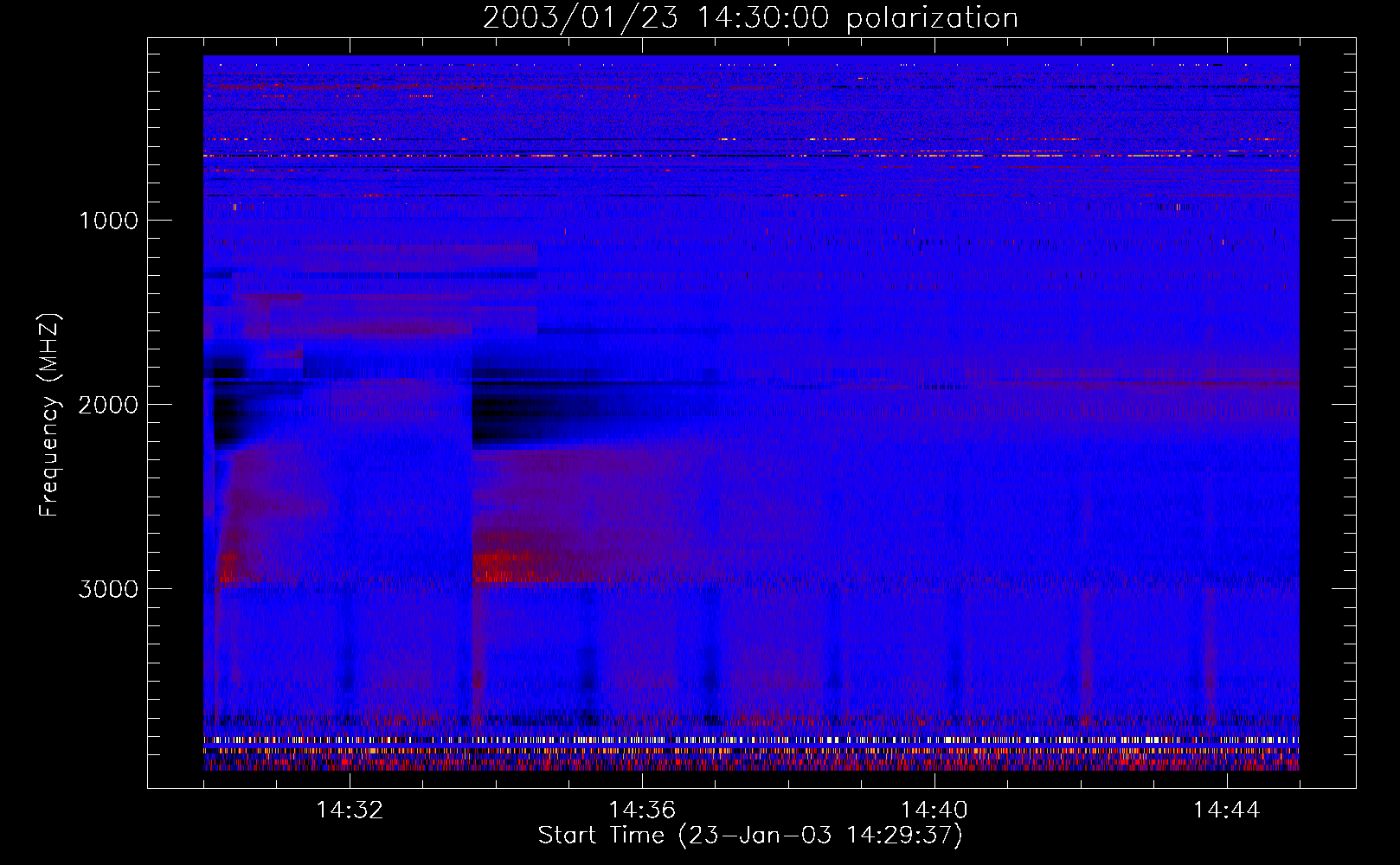Screen dimensions: 1400x865
Task: Click the 1000 frequency tick label
Action: tap(108, 221)
